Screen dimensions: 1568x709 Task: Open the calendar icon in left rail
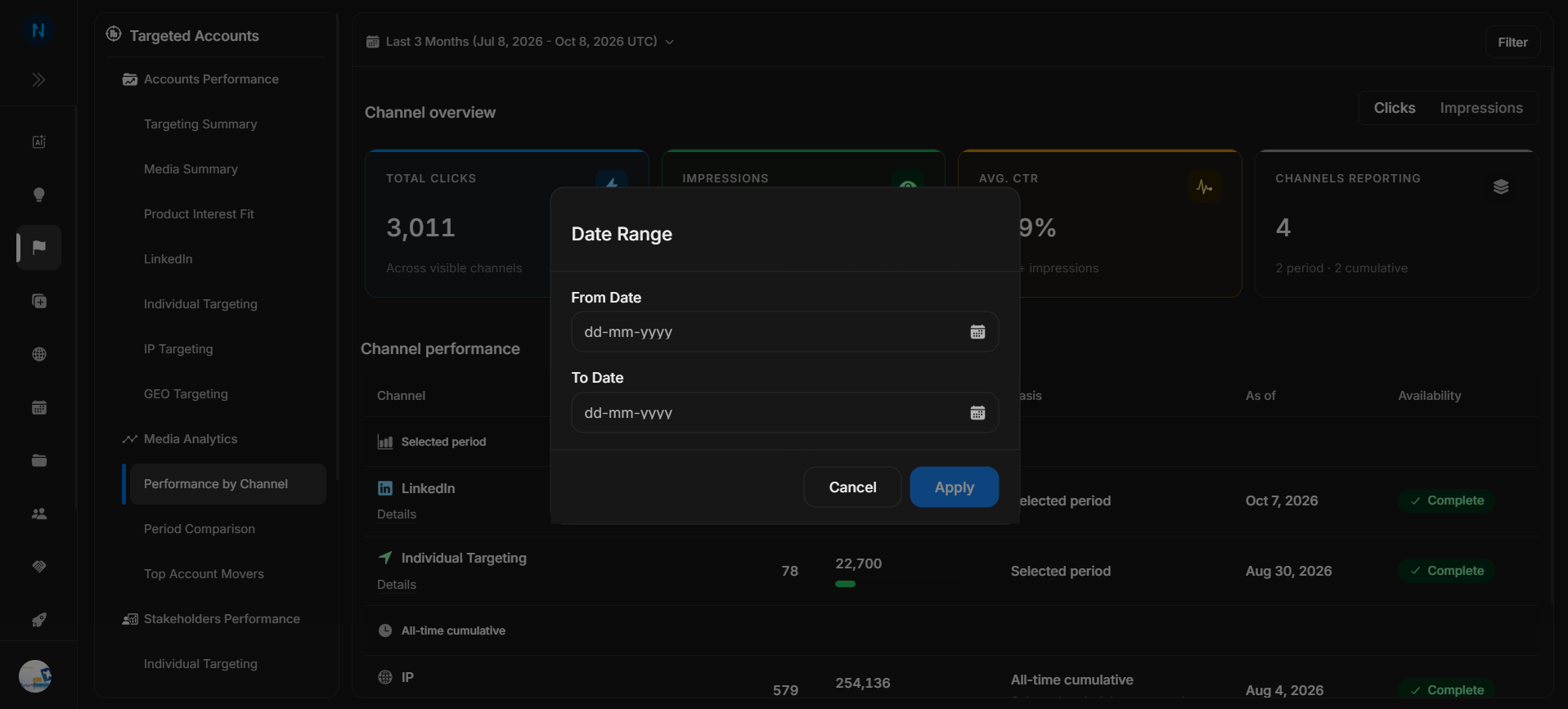click(x=38, y=407)
